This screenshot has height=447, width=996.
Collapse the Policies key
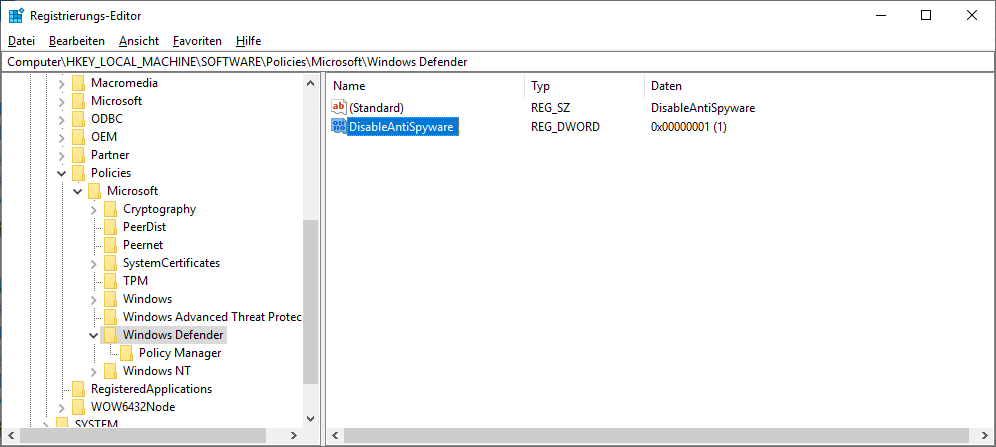coord(62,173)
